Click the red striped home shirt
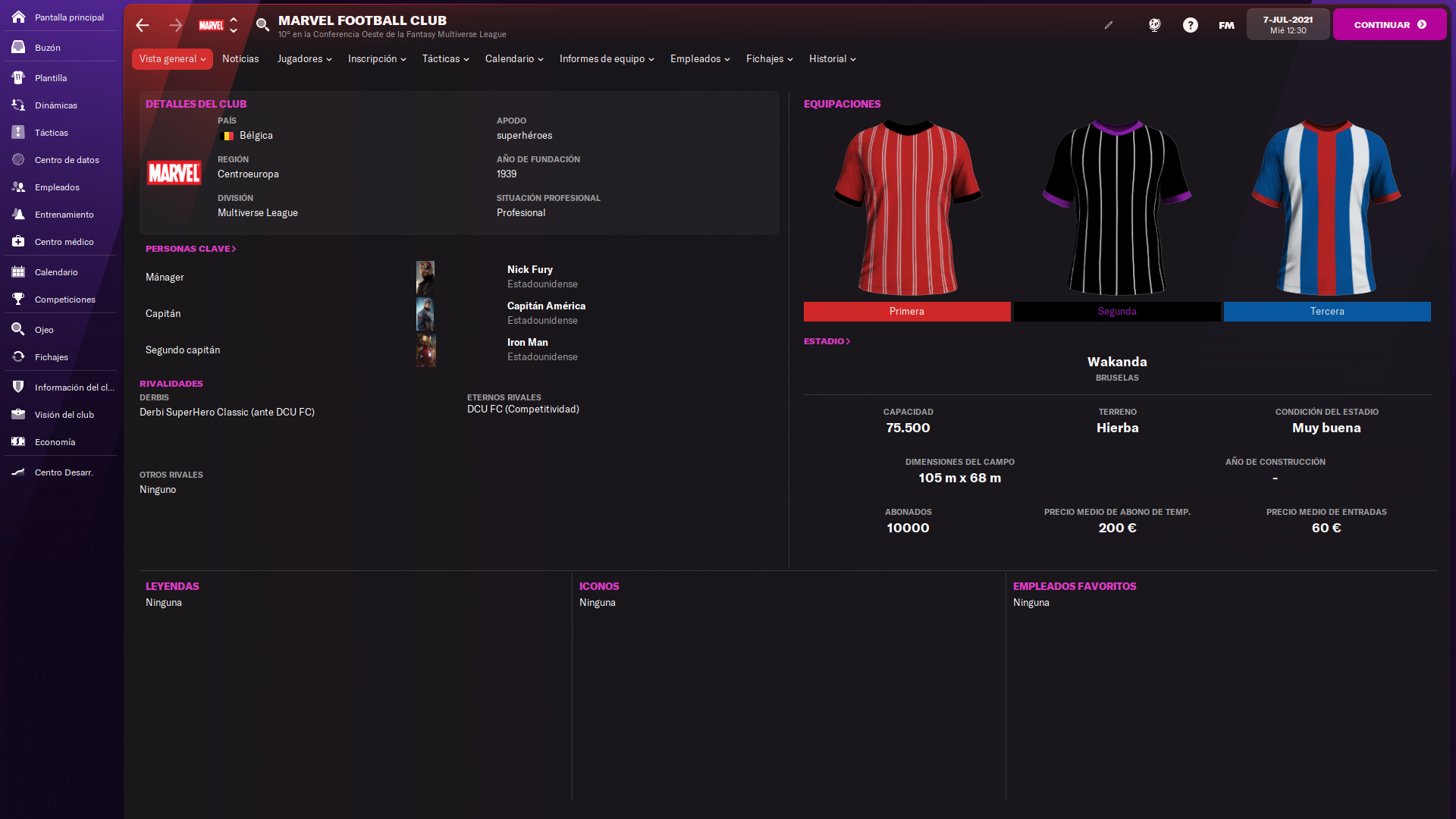Viewport: 1456px width, 819px height. coord(908,208)
